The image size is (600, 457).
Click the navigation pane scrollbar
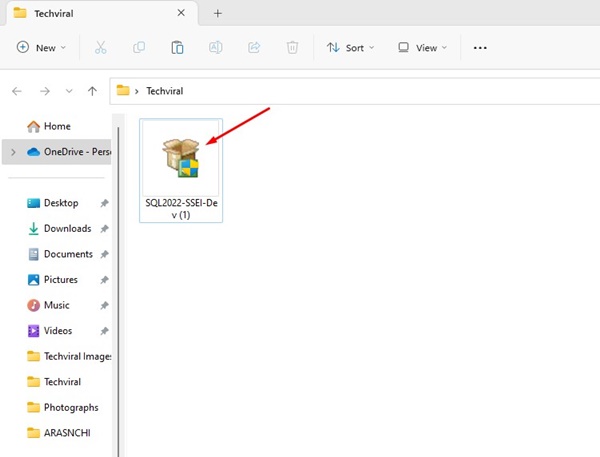[x=118, y=291]
